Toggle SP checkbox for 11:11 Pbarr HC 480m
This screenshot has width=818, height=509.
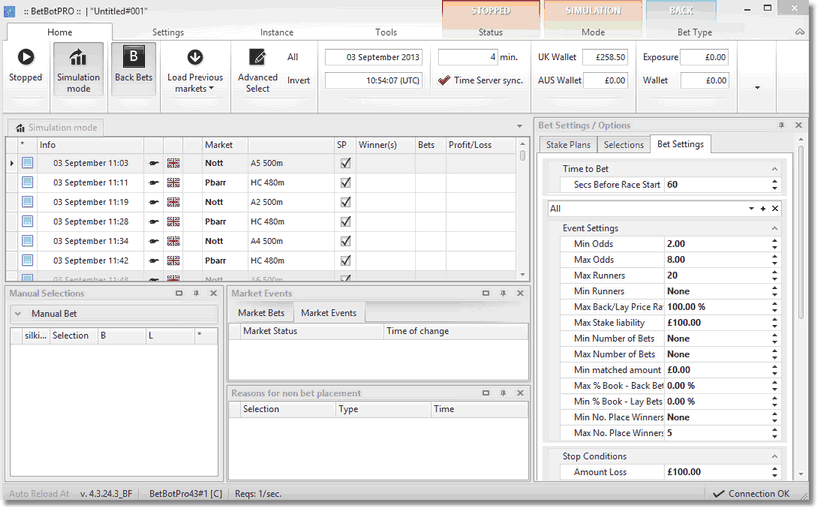tap(345, 182)
